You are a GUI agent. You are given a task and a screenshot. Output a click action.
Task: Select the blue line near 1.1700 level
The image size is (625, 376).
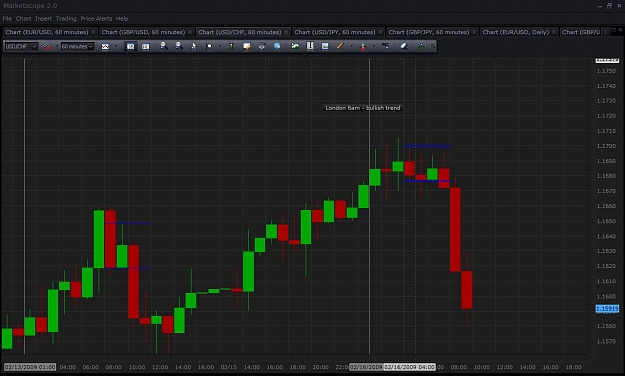427,146
